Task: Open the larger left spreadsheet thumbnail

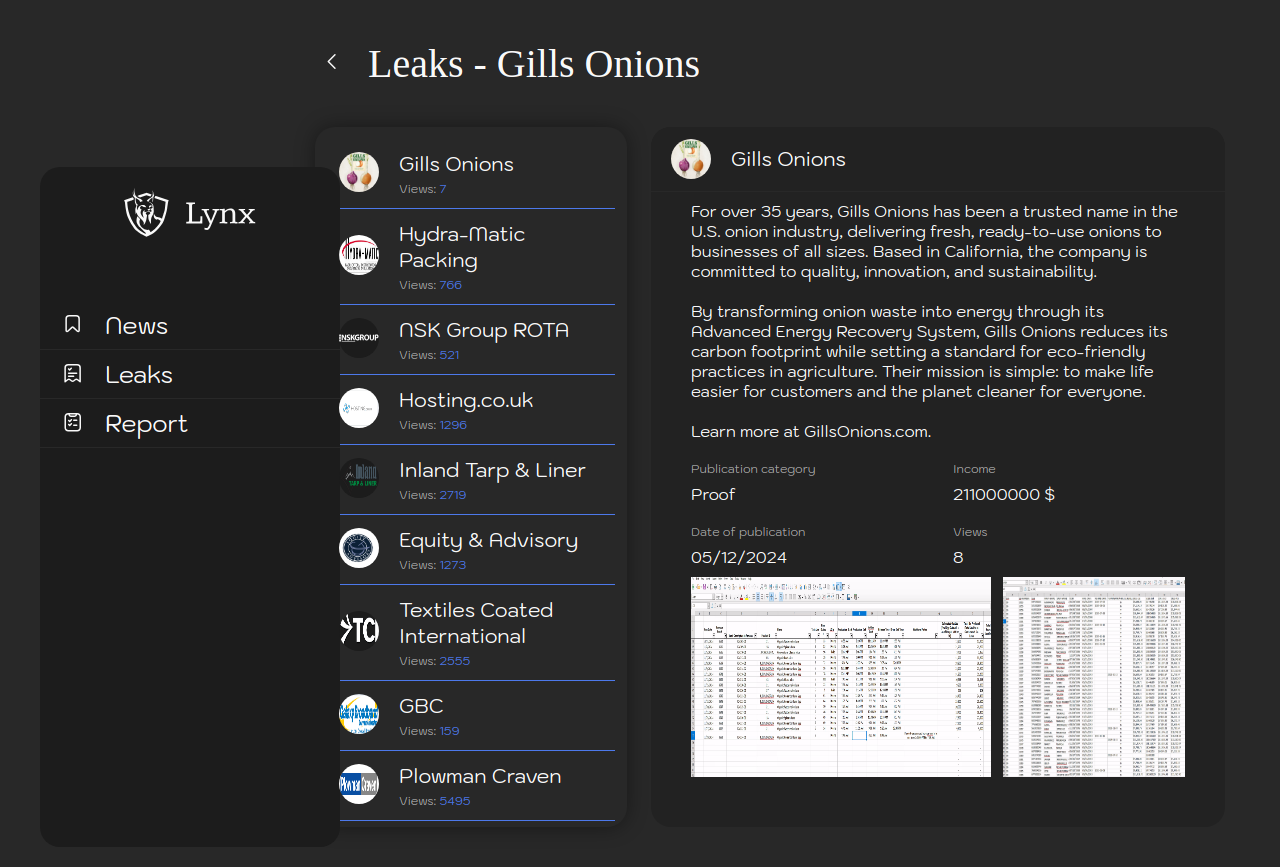Action: (840, 676)
